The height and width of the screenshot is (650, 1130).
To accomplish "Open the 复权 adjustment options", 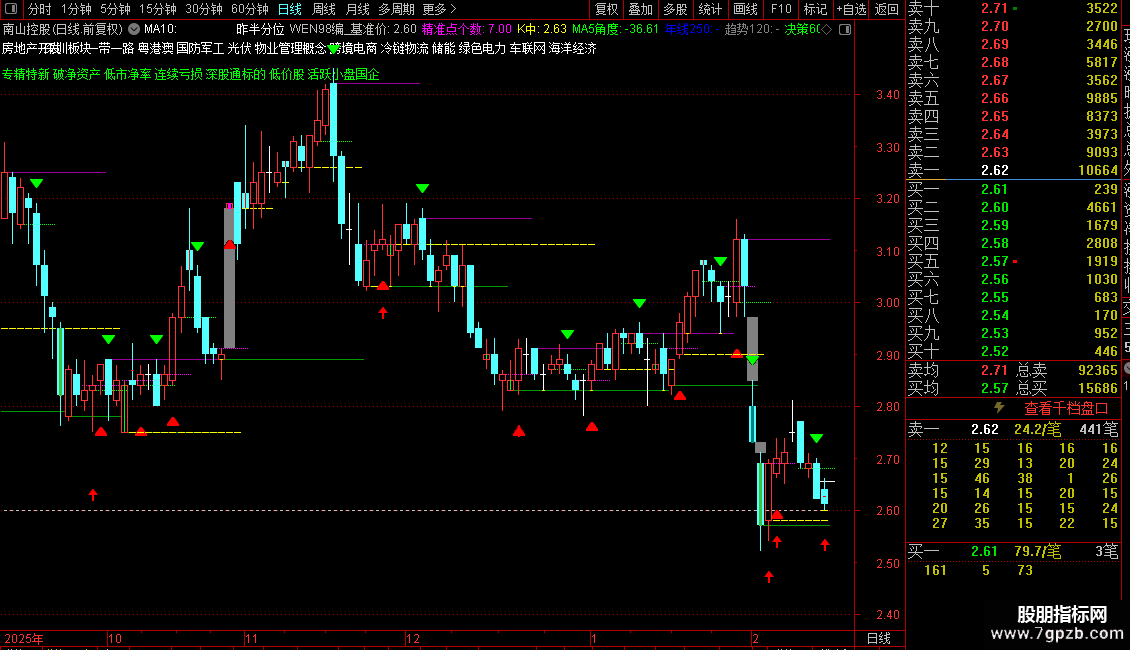I will (x=606, y=9).
